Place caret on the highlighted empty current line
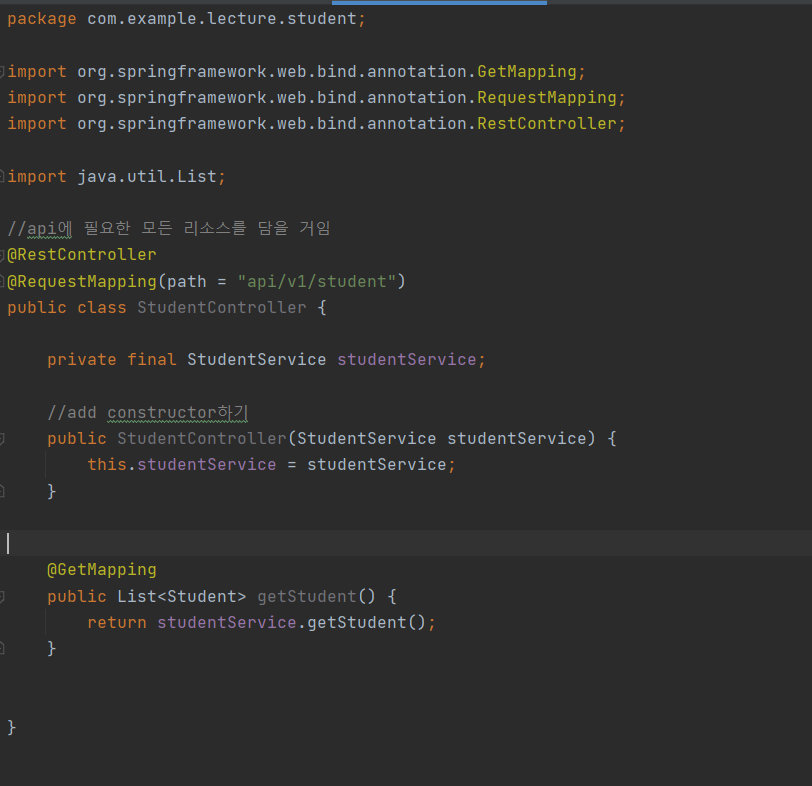 (x=406, y=543)
